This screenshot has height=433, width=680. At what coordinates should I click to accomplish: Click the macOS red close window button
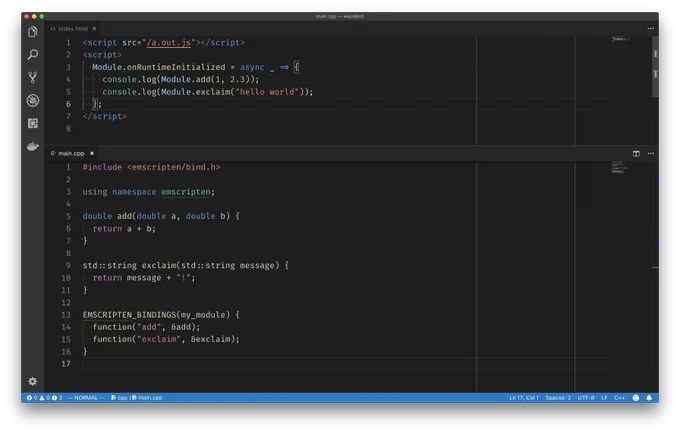pos(27,16)
